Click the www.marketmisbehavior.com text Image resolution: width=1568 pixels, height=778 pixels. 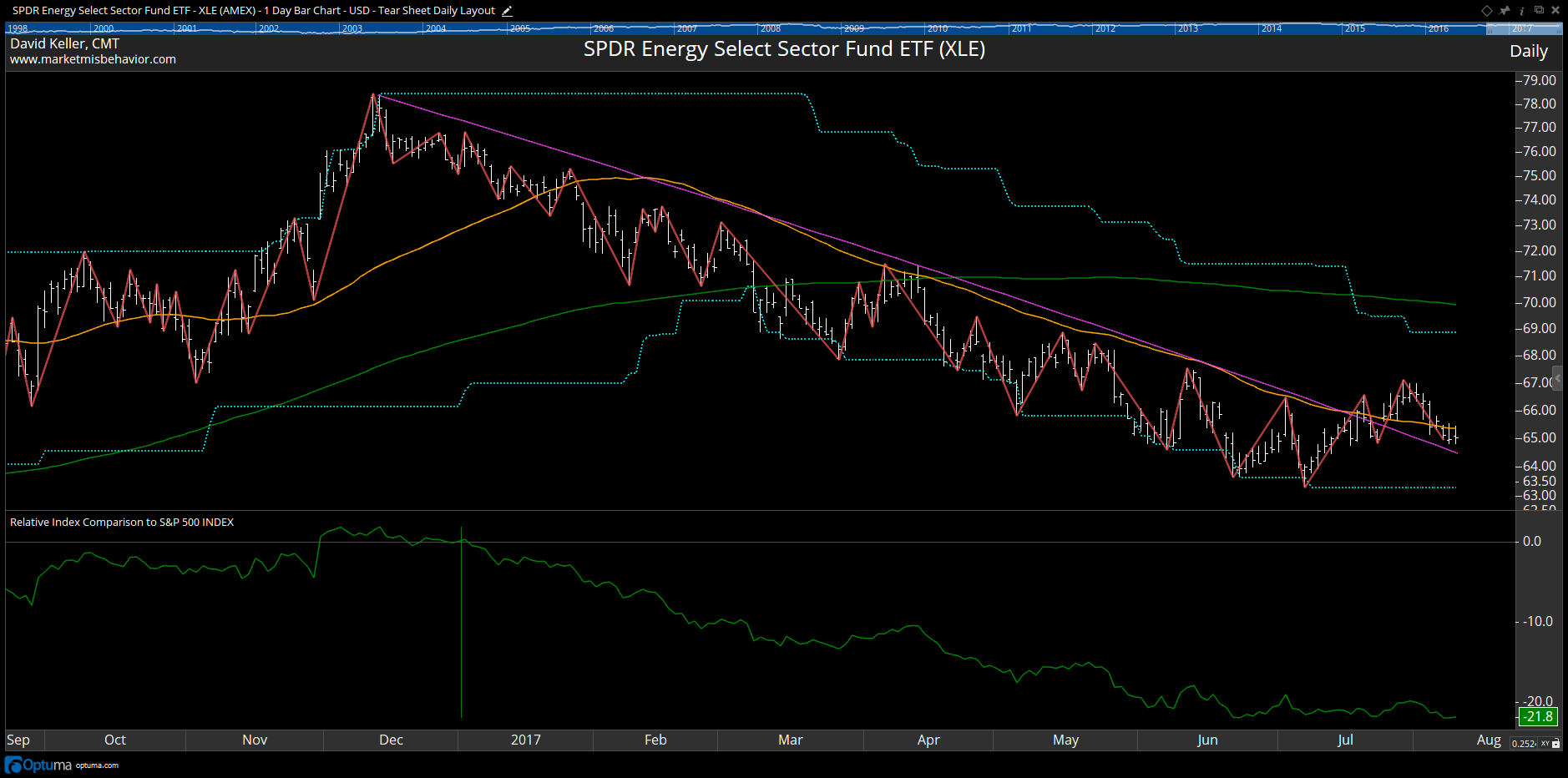coord(93,59)
